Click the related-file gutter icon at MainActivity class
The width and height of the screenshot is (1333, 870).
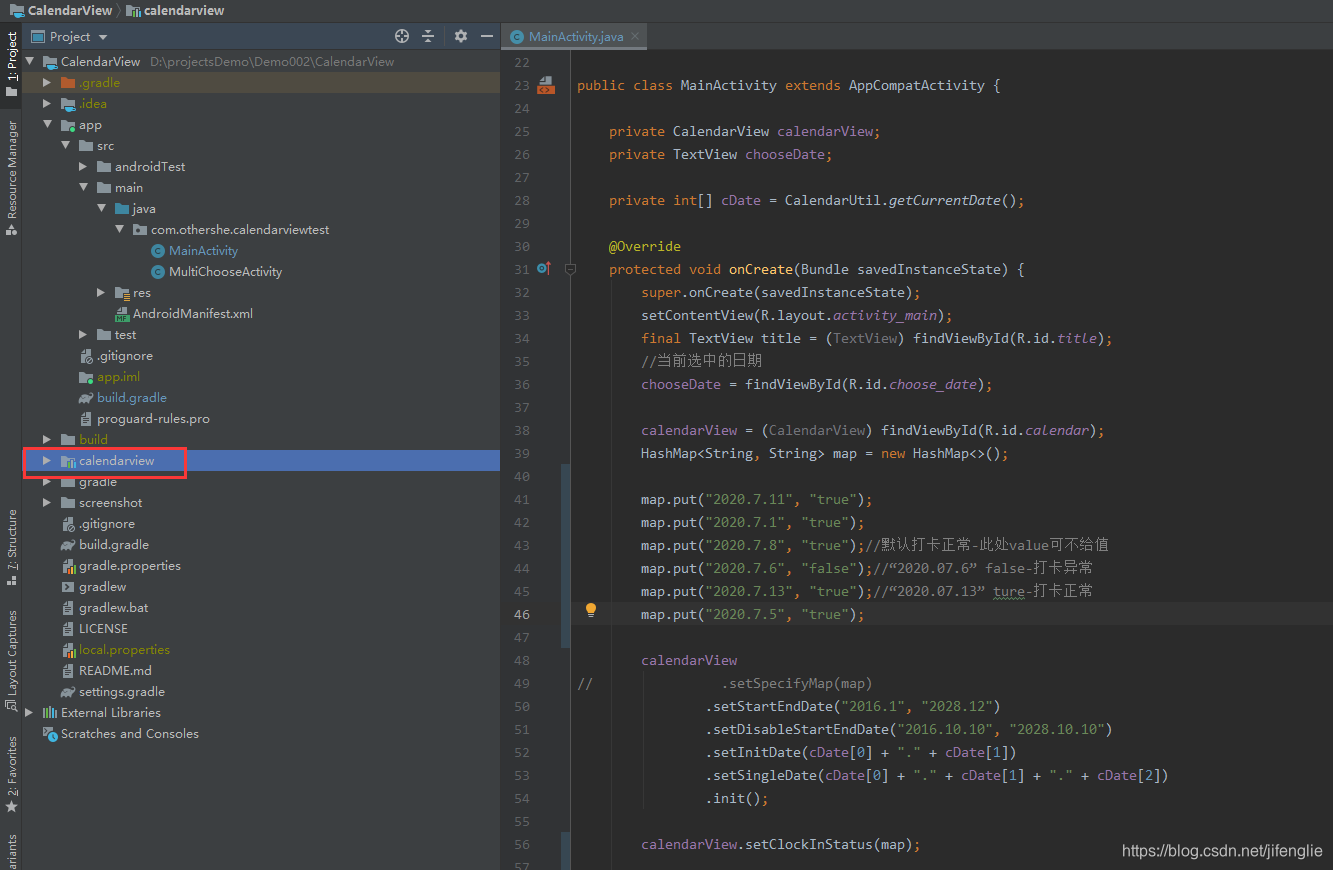click(x=545, y=85)
